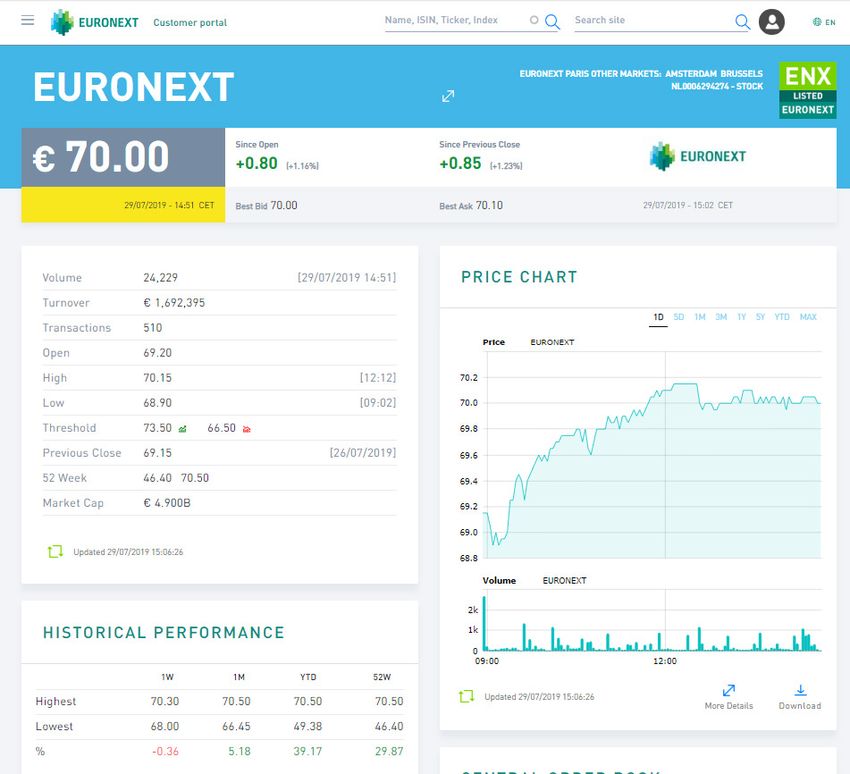Screen dimensions: 850x774
Task: Open the user account avatar
Action: tap(771, 22)
